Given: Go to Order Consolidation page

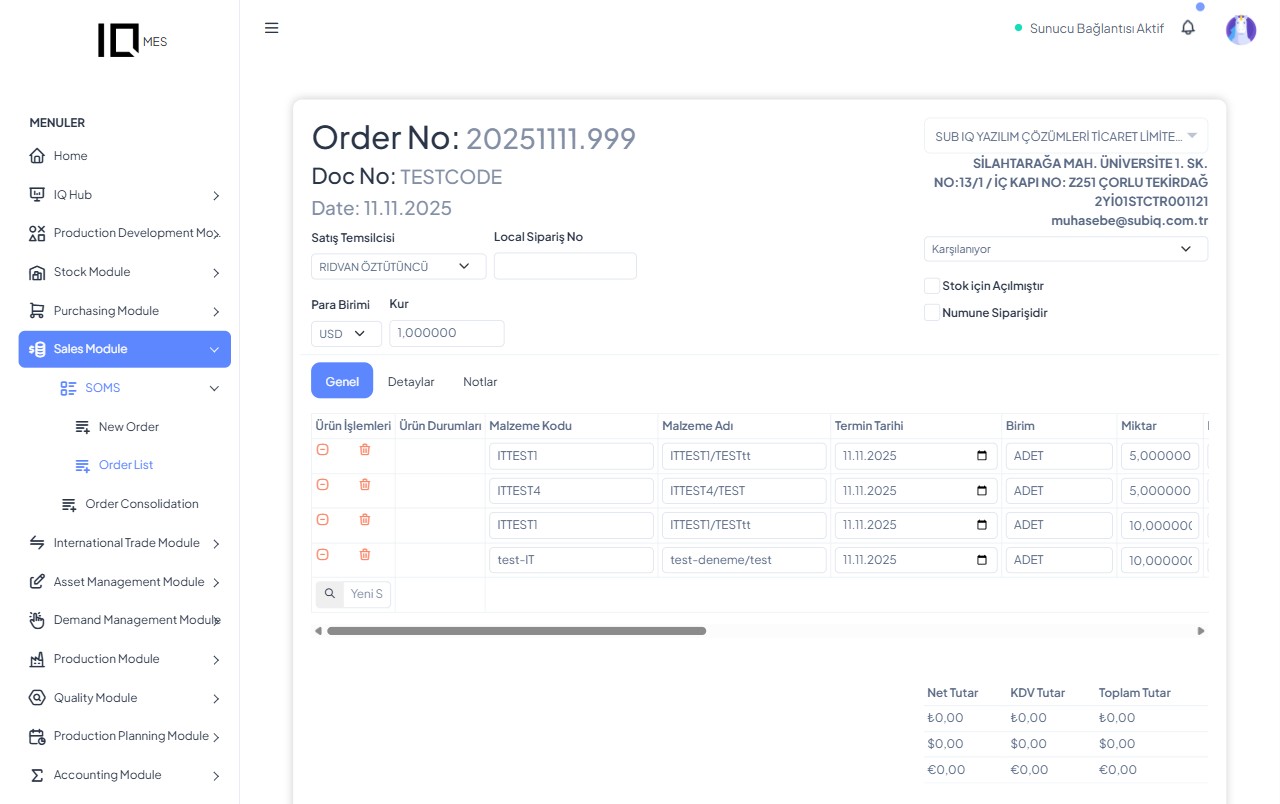Looking at the screenshot, I should [x=141, y=504].
